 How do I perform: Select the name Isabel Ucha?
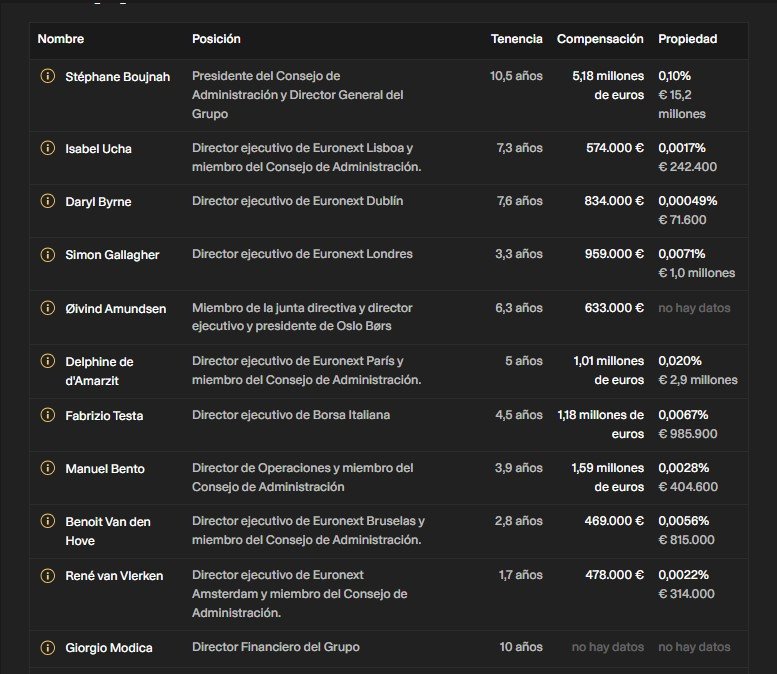click(98, 149)
